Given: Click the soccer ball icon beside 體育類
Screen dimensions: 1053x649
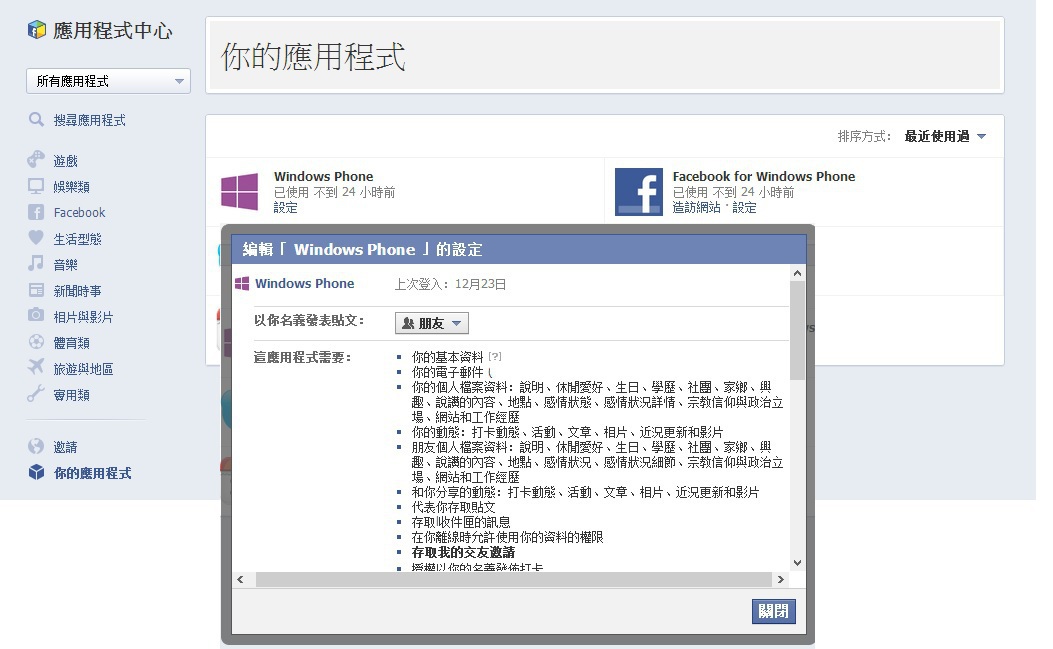Looking at the screenshot, I should (36, 342).
